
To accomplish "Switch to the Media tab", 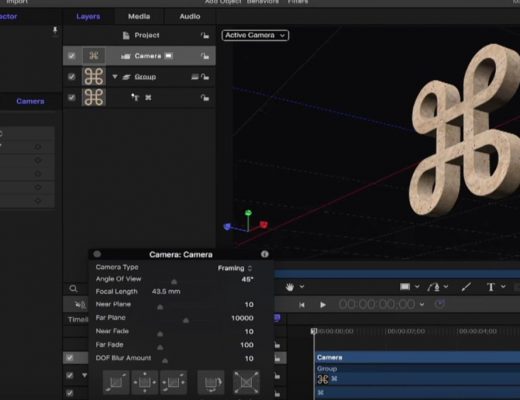I will pyautogui.click(x=139, y=16).
